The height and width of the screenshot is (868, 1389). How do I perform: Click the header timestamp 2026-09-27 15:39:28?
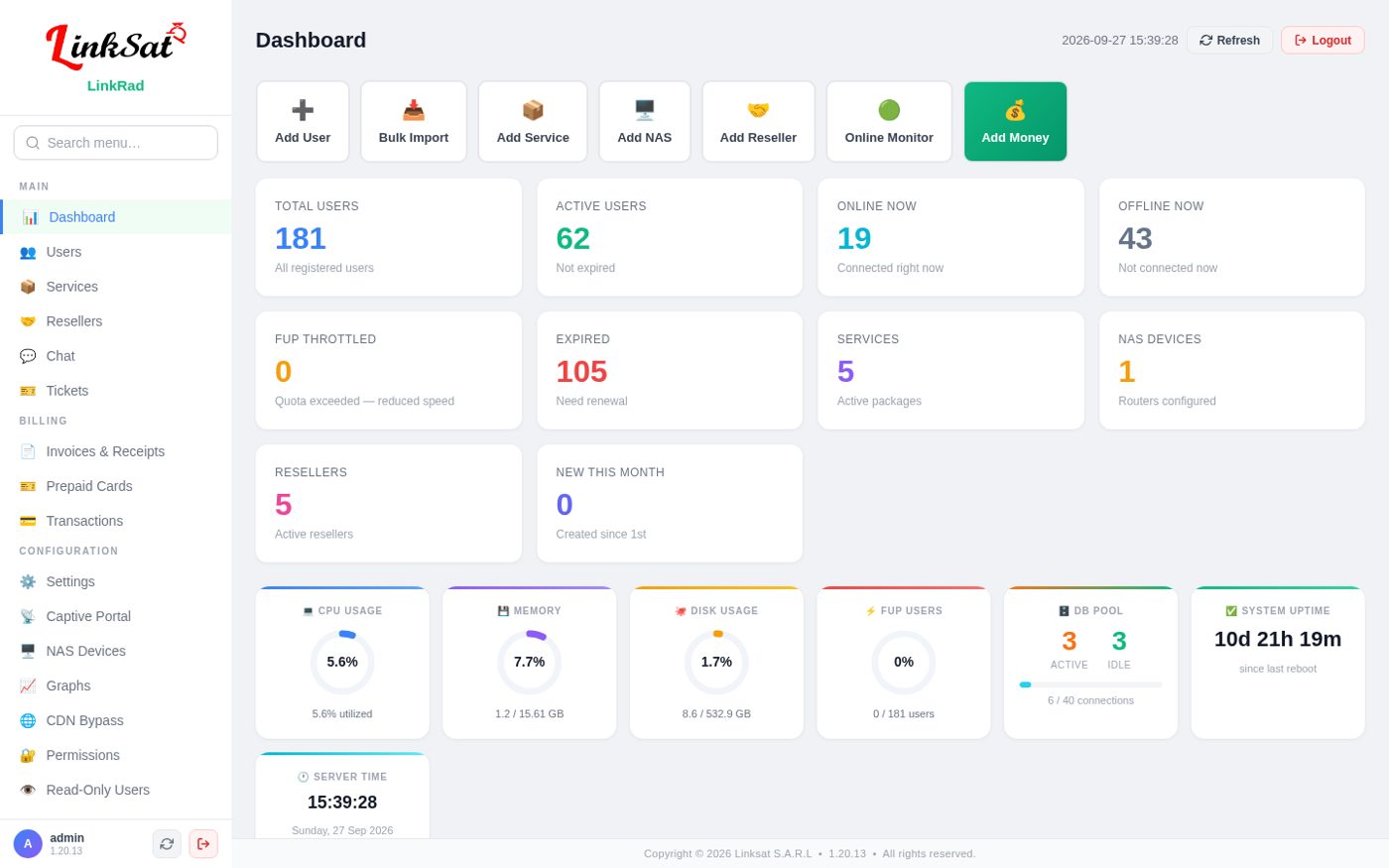pos(1120,41)
